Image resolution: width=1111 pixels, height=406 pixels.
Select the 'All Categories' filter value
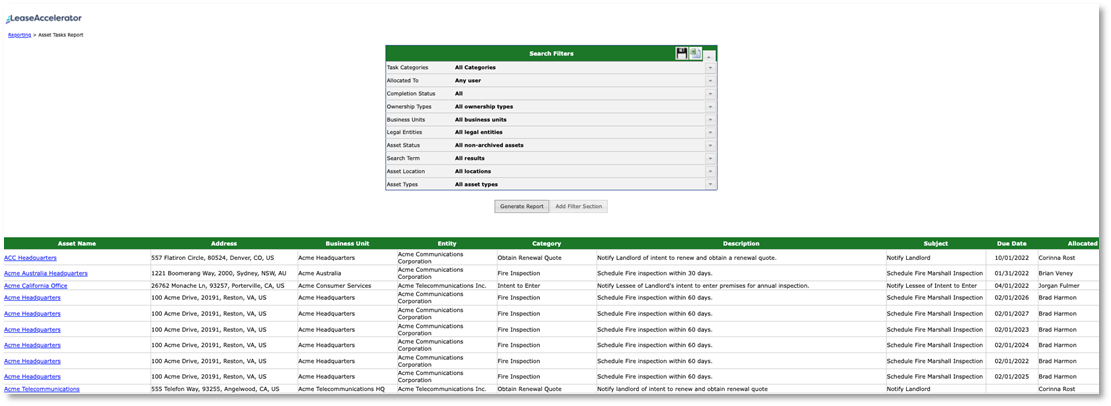[x=475, y=67]
